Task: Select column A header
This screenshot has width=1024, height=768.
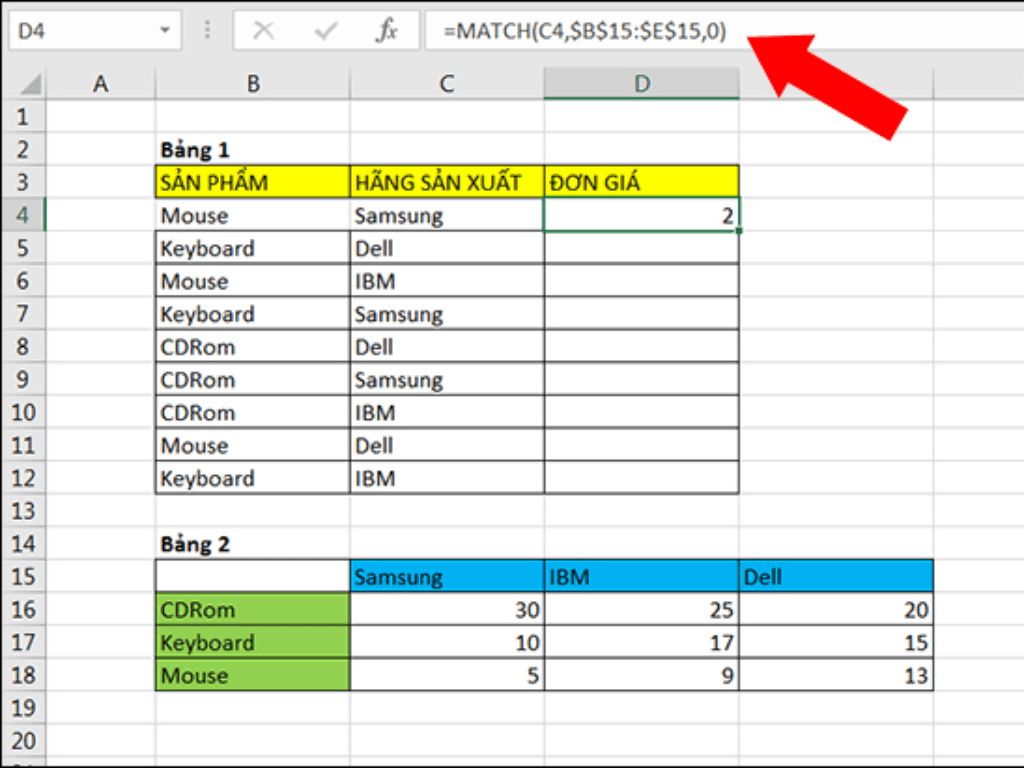Action: (x=100, y=85)
